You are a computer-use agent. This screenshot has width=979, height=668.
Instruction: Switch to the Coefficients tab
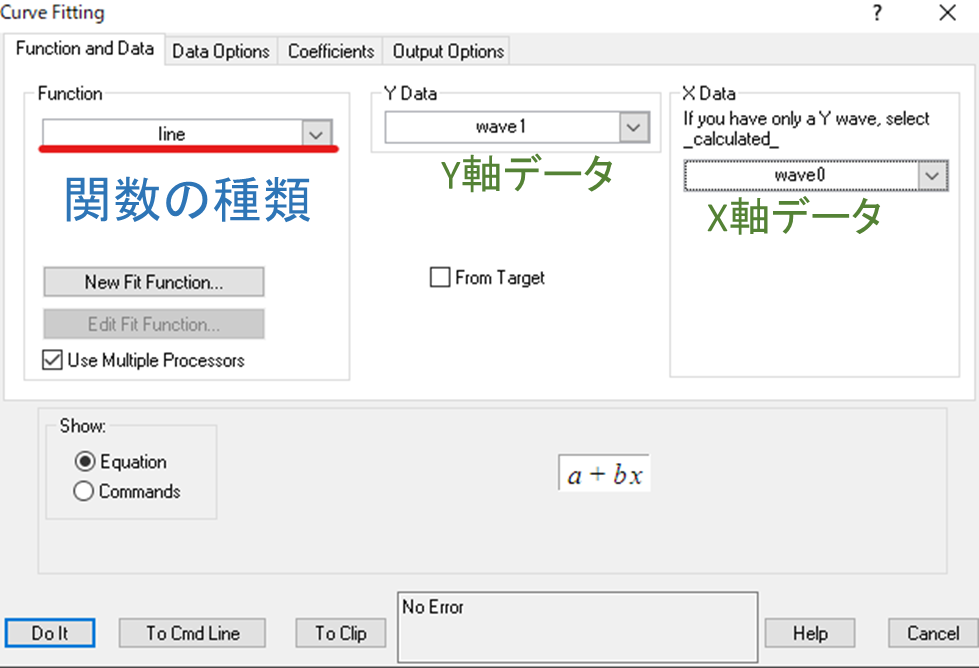pyautogui.click(x=331, y=51)
